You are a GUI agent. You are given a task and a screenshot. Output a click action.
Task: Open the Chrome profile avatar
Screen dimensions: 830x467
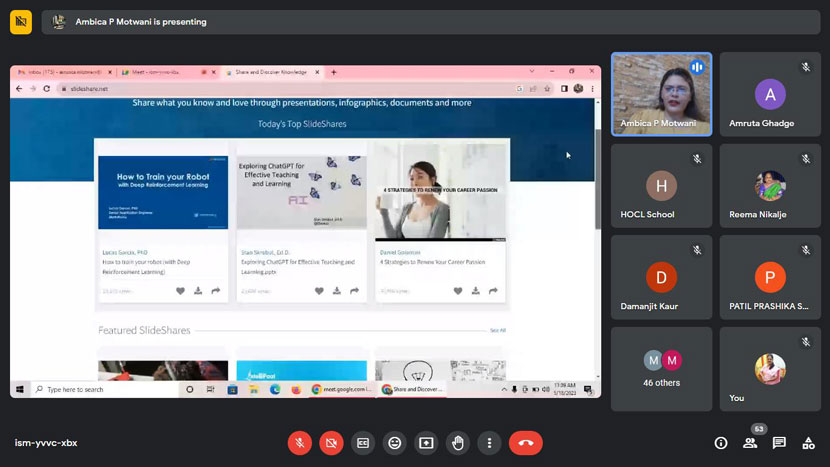pyautogui.click(x=578, y=88)
